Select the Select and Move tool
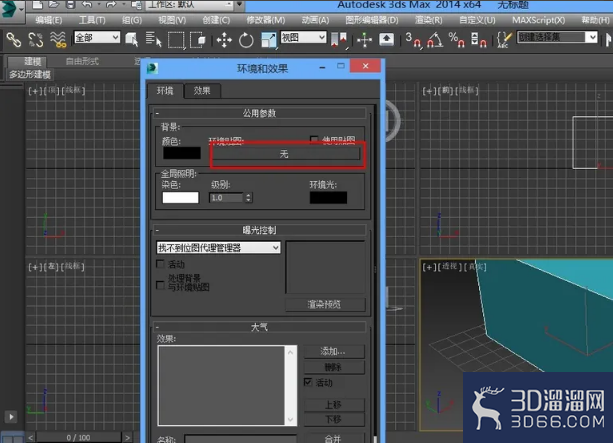Screen dimensions: 613x443 224,40
